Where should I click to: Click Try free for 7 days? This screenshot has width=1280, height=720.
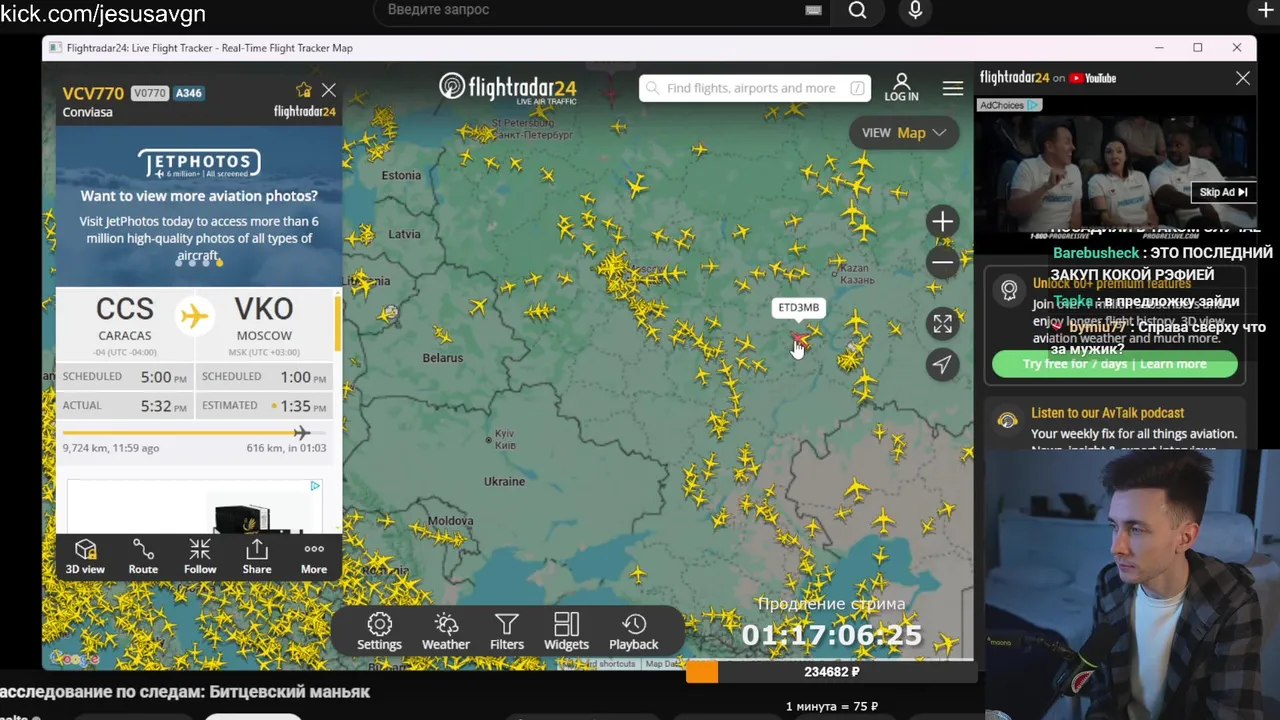(x=1115, y=364)
